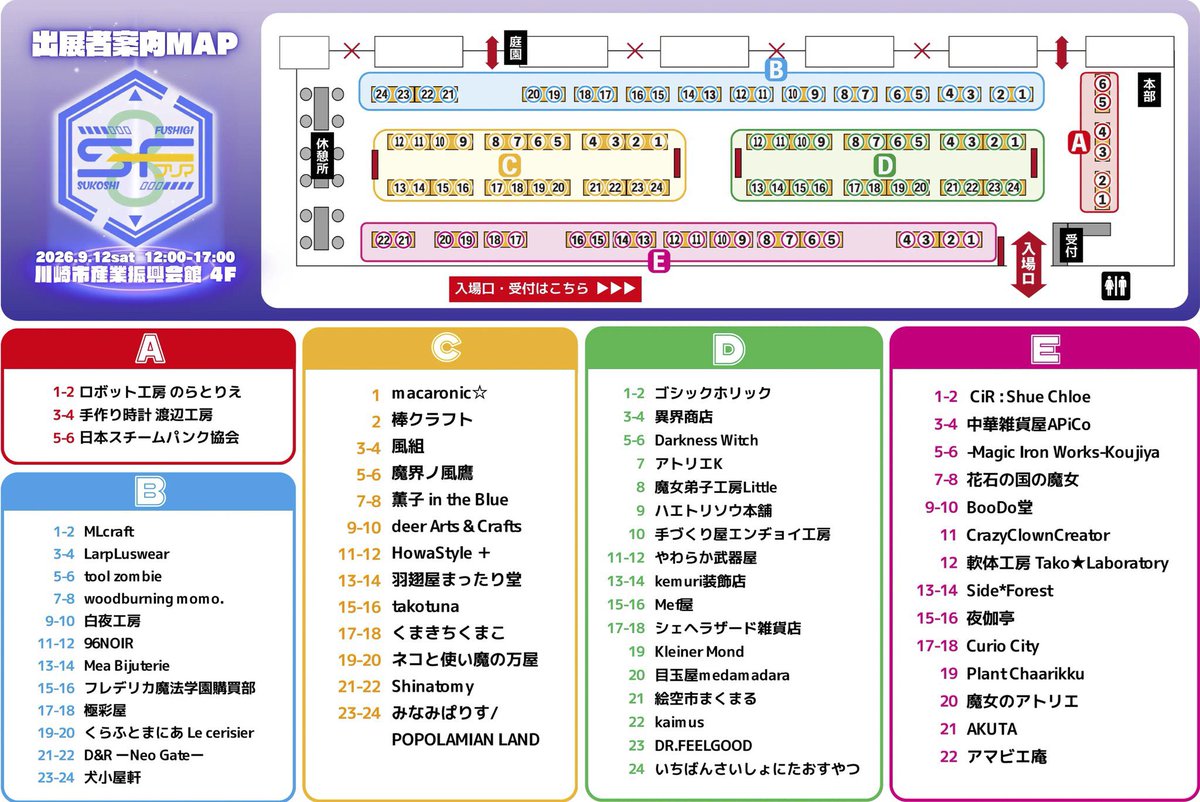Click booth 13 in the yellow C island

pyautogui.click(x=399, y=187)
